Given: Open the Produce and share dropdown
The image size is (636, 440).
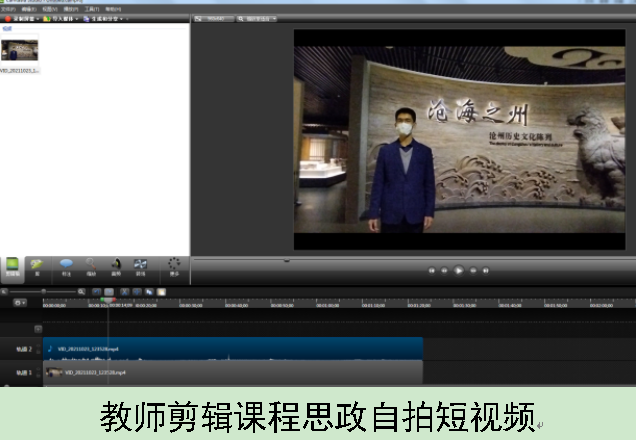Looking at the screenshot, I should click(107, 18).
